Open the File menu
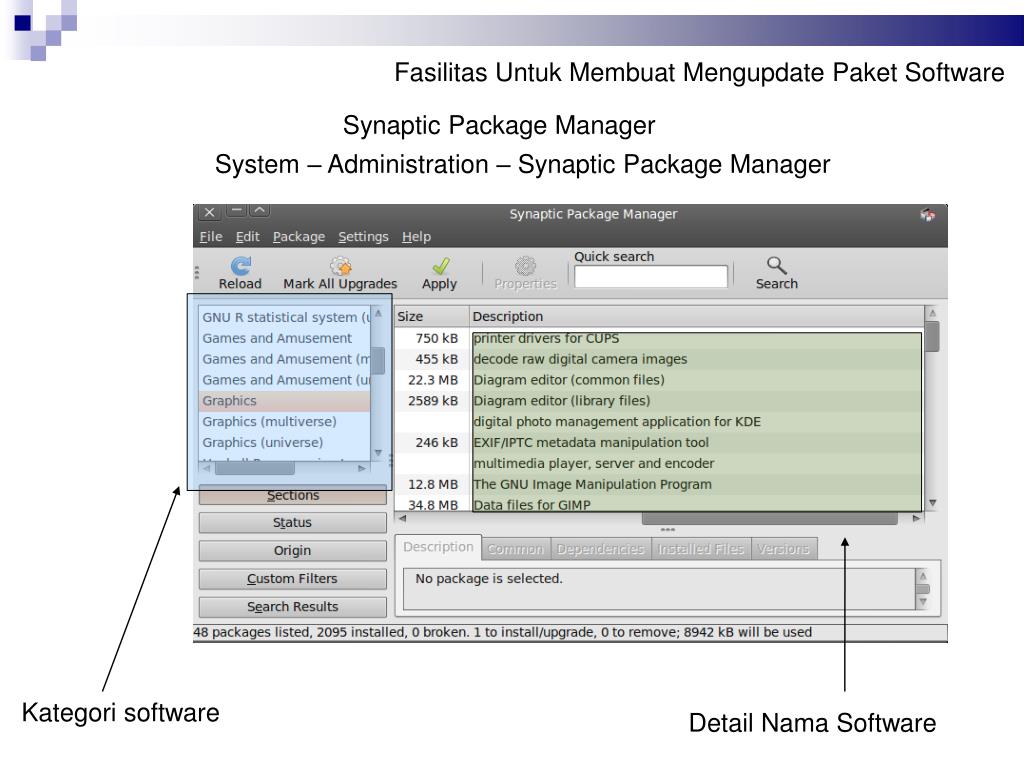 [211, 236]
